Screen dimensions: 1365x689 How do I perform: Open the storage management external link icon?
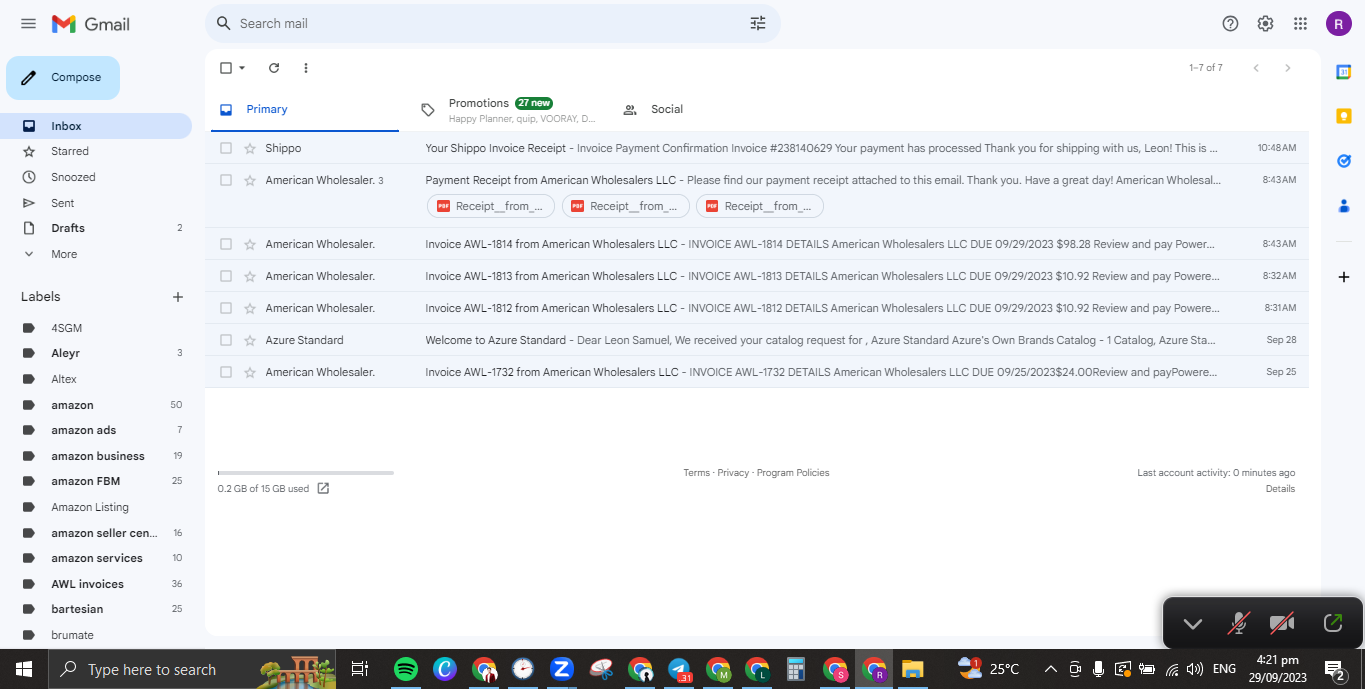click(x=323, y=489)
